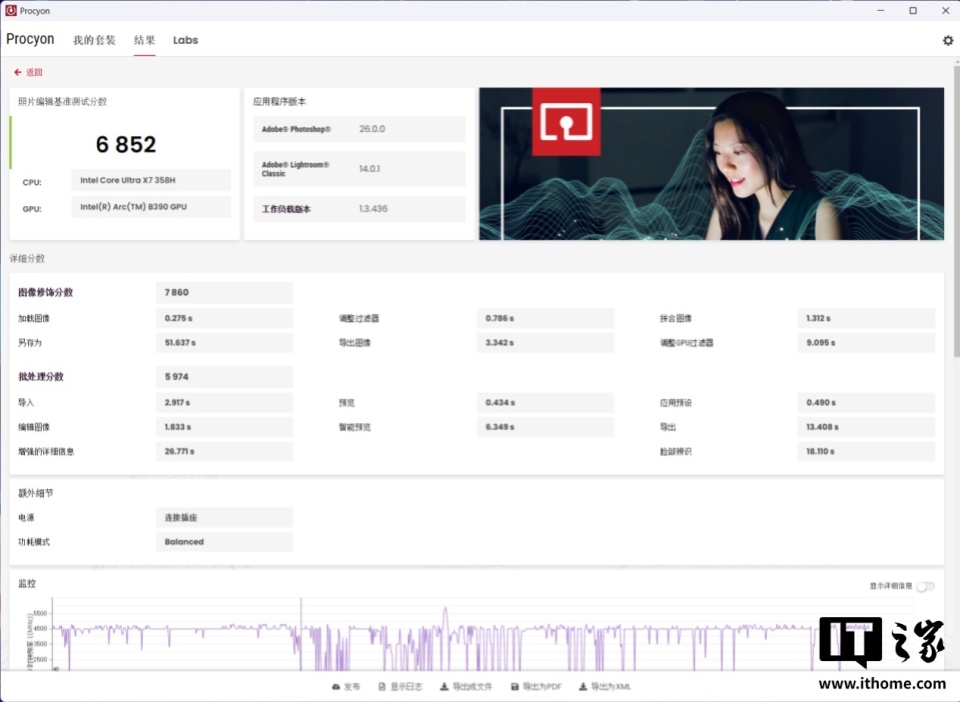Click the Balanced power mode field
This screenshot has height=702, width=960.
click(x=224, y=542)
